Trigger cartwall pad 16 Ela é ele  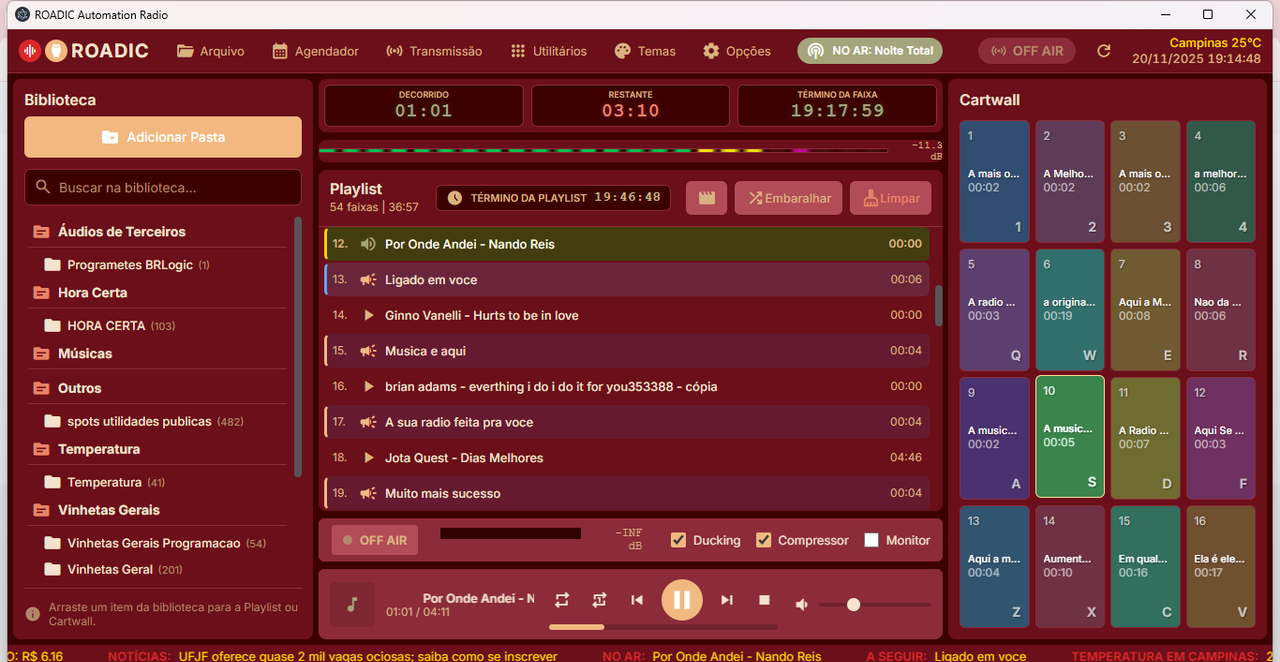(x=1221, y=566)
